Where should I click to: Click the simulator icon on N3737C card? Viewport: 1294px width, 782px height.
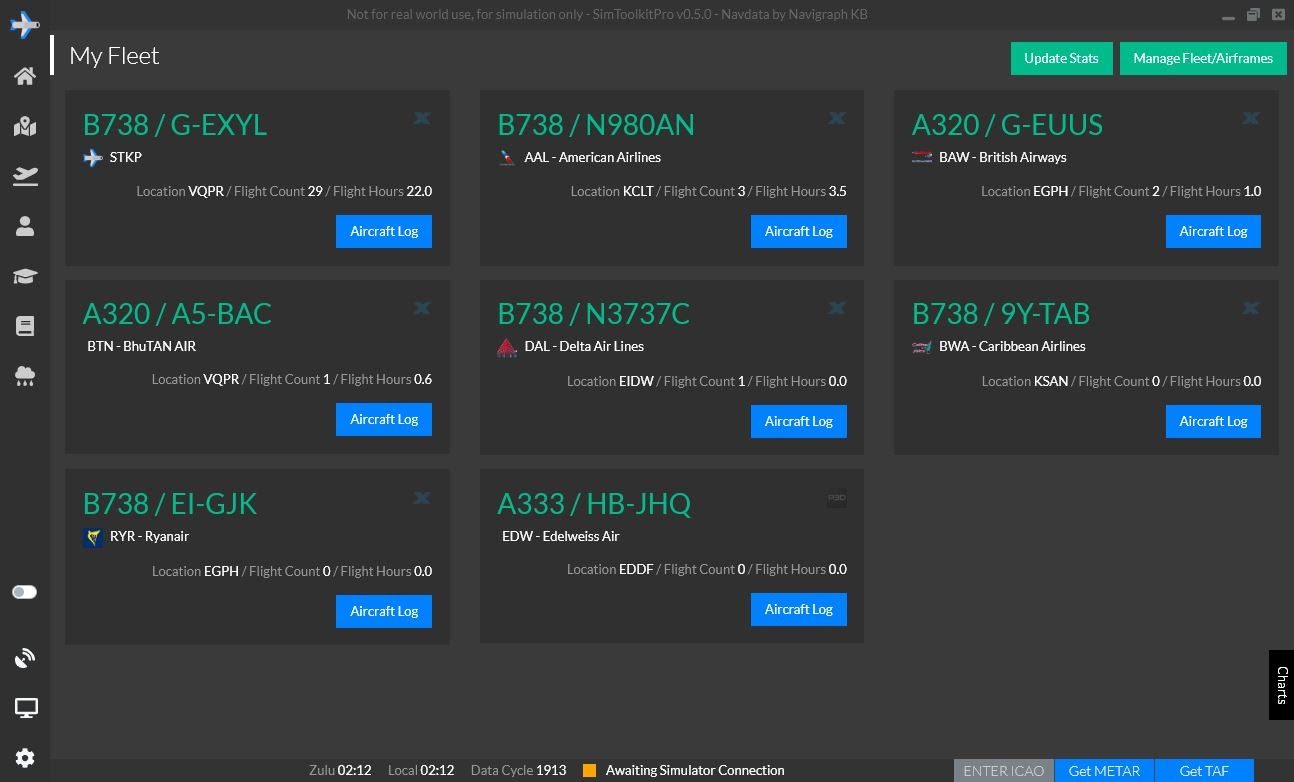pos(837,308)
